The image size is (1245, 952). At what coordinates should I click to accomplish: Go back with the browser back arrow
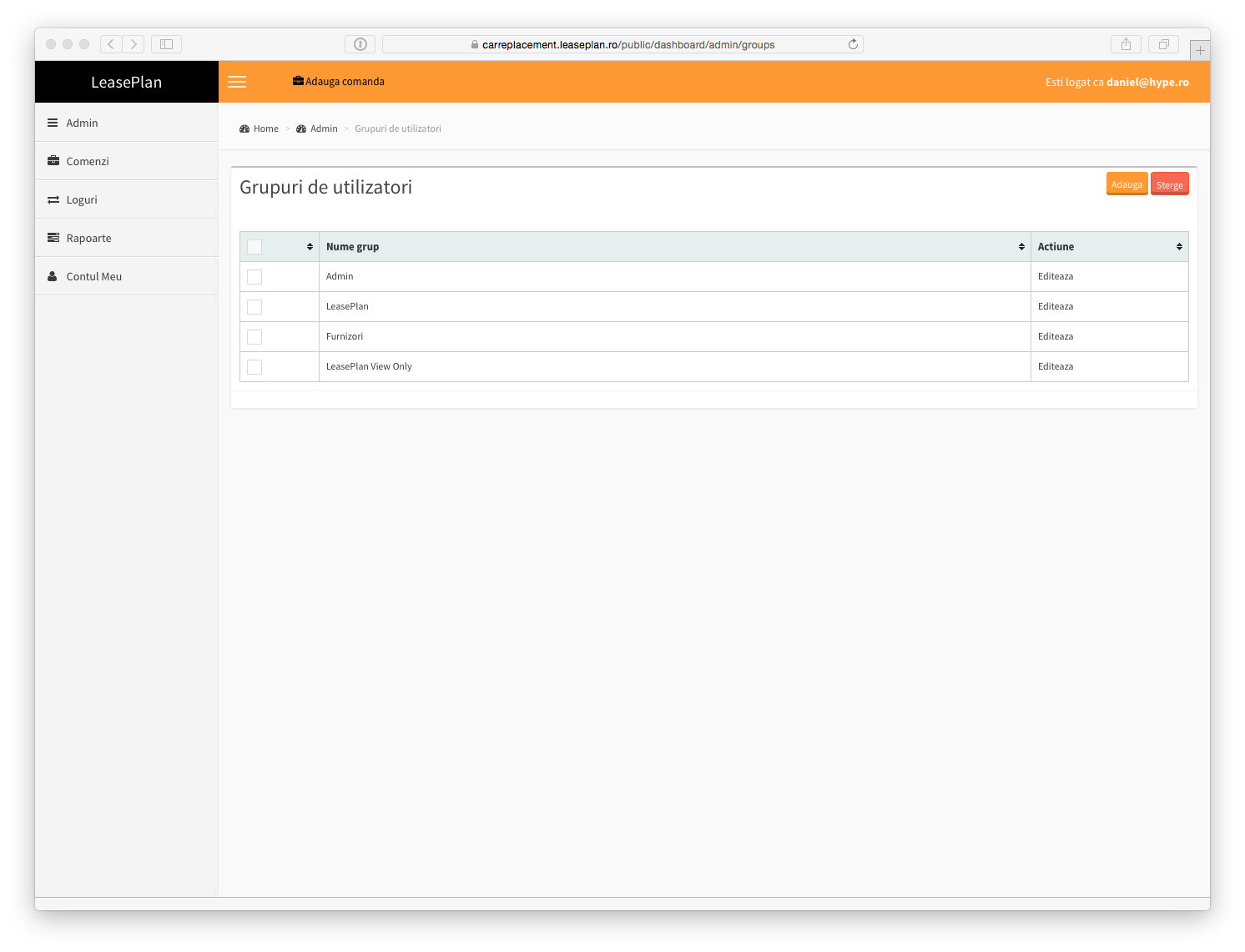tap(111, 44)
